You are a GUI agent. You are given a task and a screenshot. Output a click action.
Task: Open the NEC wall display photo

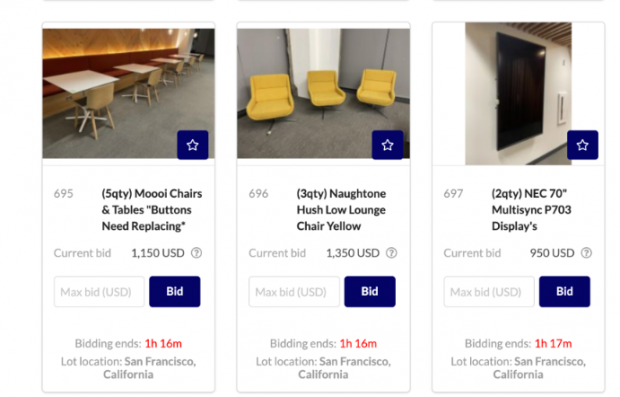518,93
